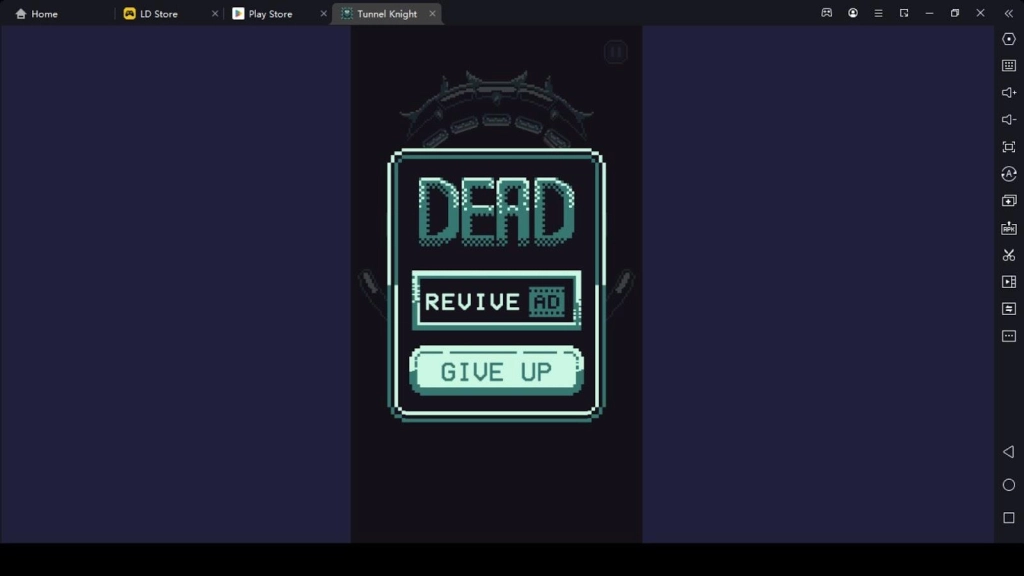The image size is (1024, 576).
Task: Click the REVIVE AD button
Action: [496, 301]
